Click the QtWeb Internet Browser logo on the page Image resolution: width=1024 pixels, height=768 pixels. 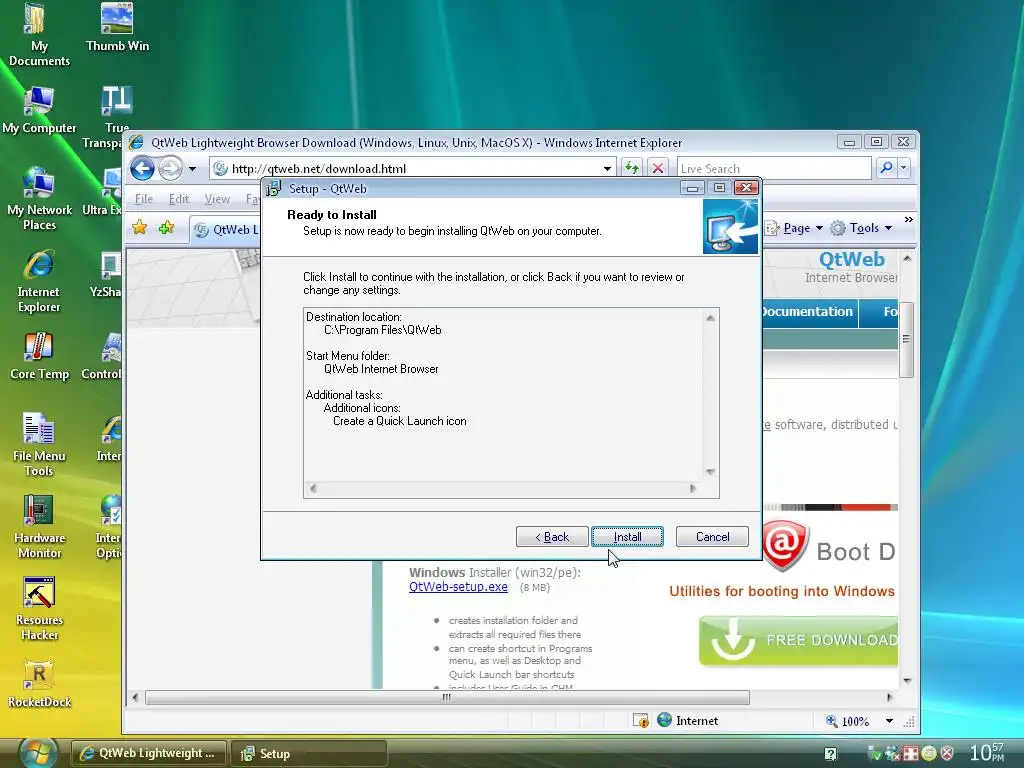pos(851,268)
